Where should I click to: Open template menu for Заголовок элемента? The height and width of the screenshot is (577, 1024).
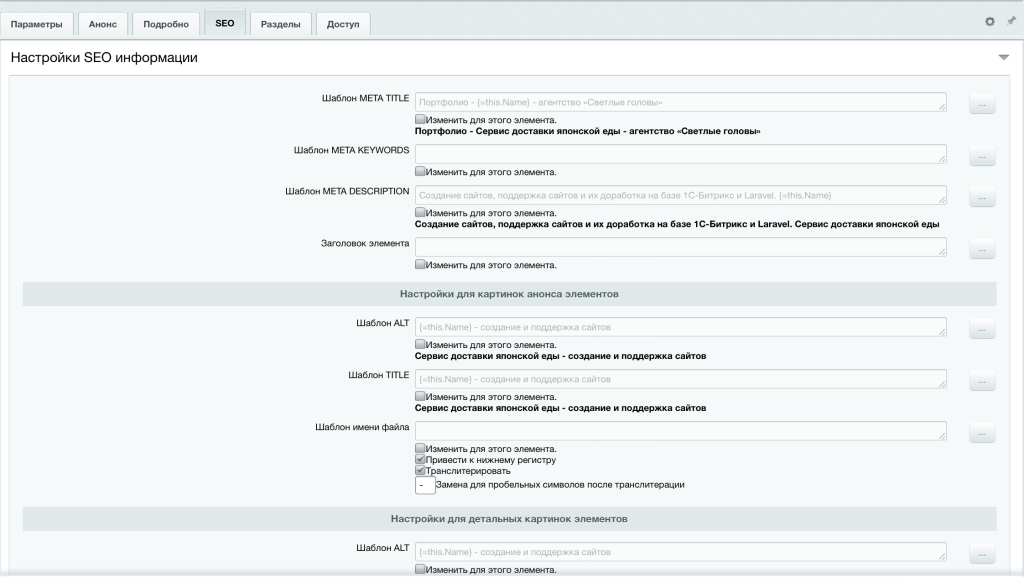coord(982,249)
